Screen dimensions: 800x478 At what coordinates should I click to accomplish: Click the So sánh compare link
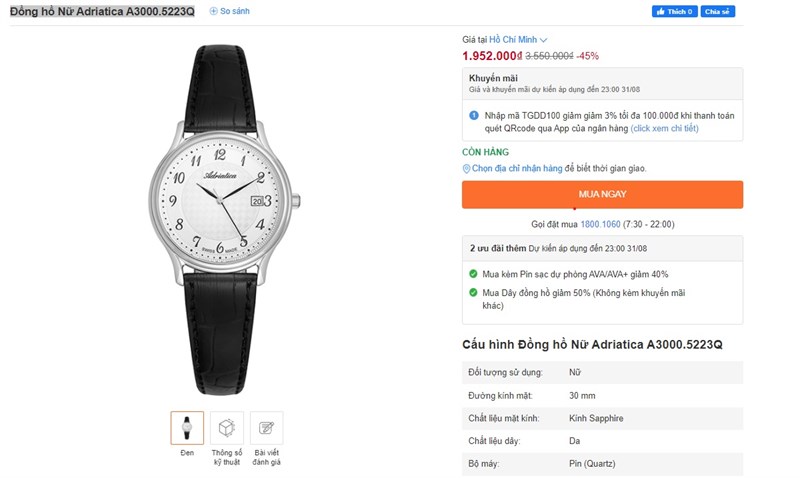coord(234,11)
